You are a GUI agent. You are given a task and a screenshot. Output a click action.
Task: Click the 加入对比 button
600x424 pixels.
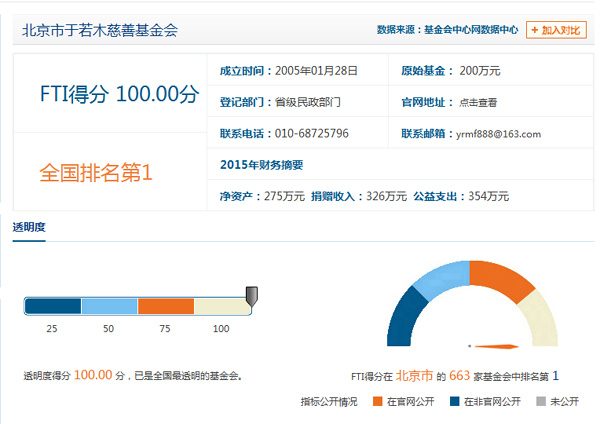556,30
